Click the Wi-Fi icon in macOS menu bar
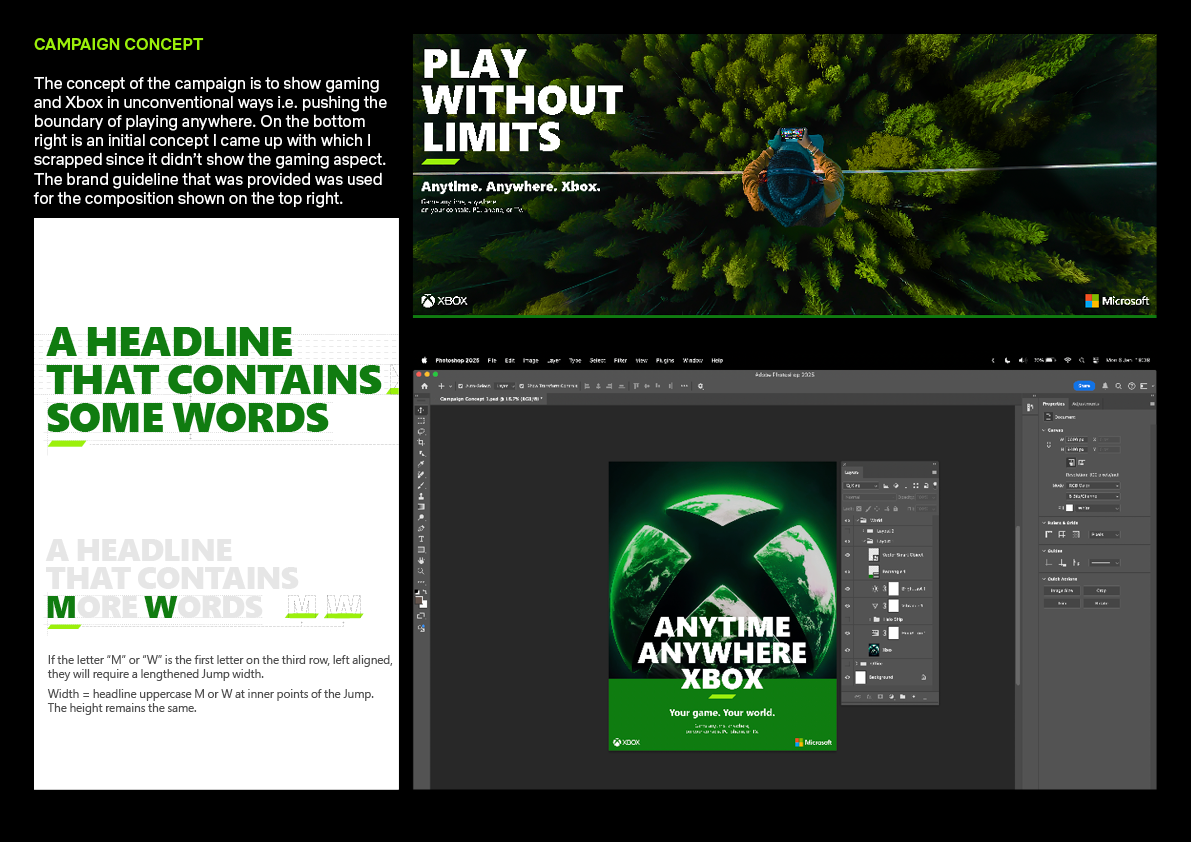This screenshot has height=842, width=1191. [1067, 361]
